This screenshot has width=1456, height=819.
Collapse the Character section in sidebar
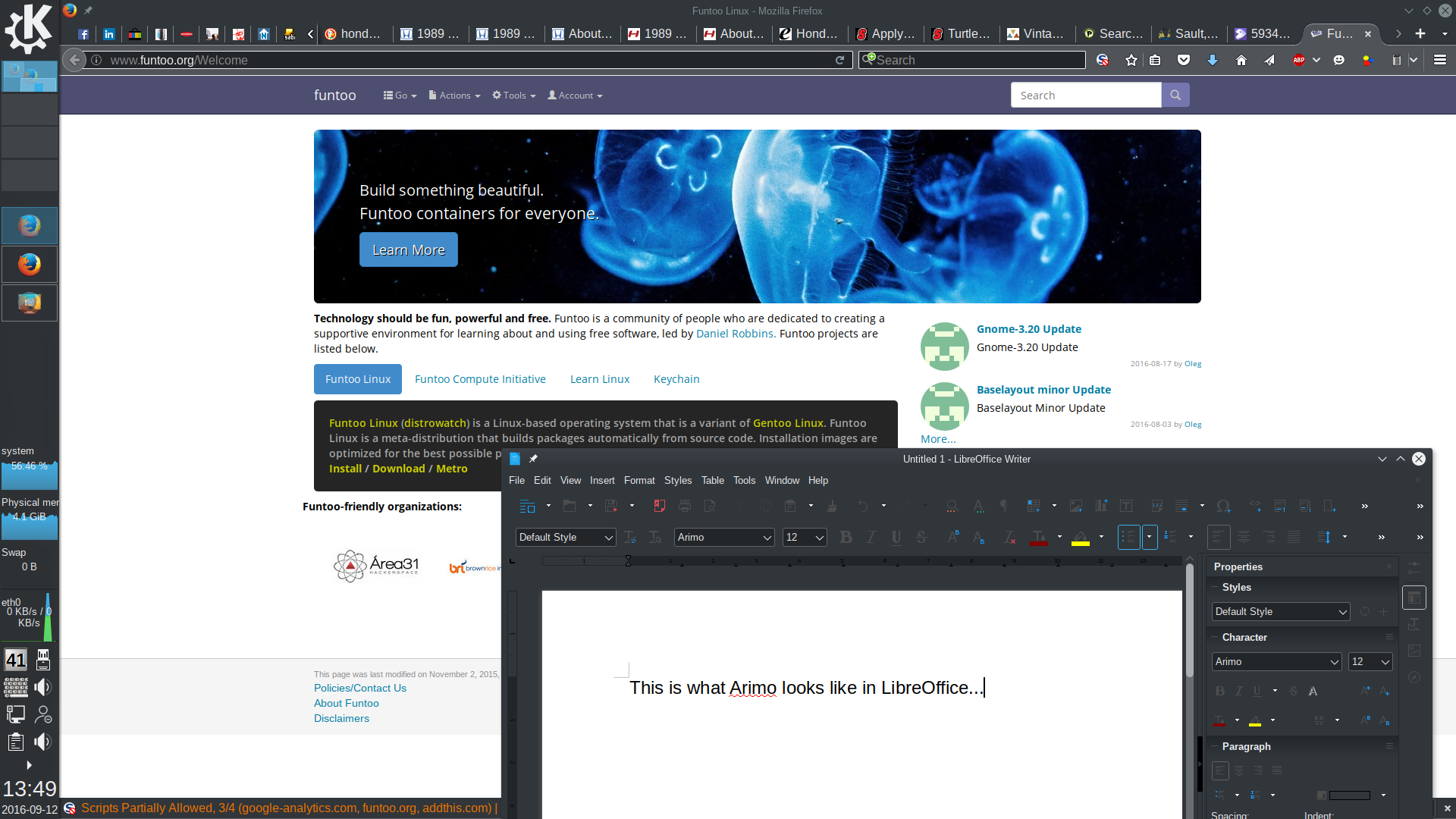coord(1214,638)
